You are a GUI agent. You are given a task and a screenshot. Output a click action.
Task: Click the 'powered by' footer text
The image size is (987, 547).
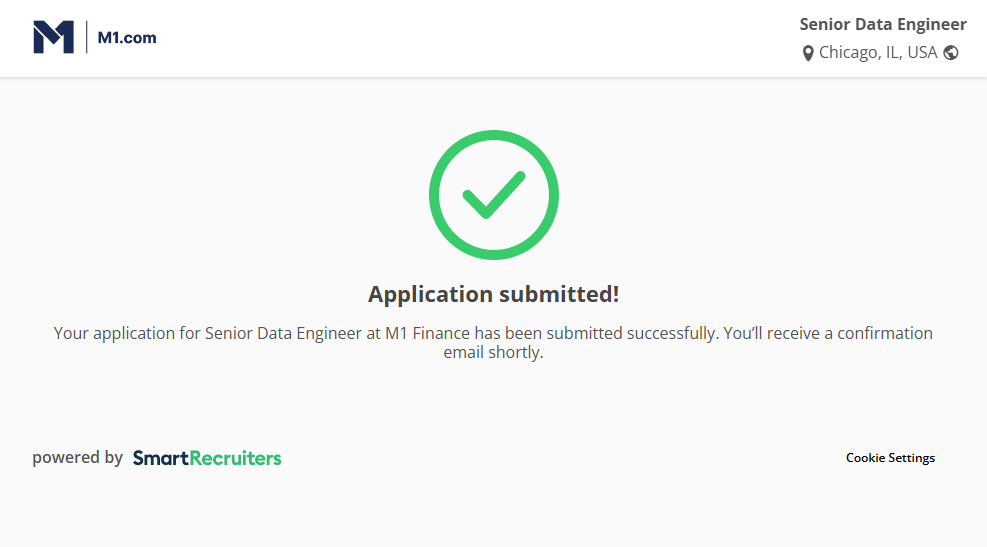pyautogui.click(x=77, y=458)
